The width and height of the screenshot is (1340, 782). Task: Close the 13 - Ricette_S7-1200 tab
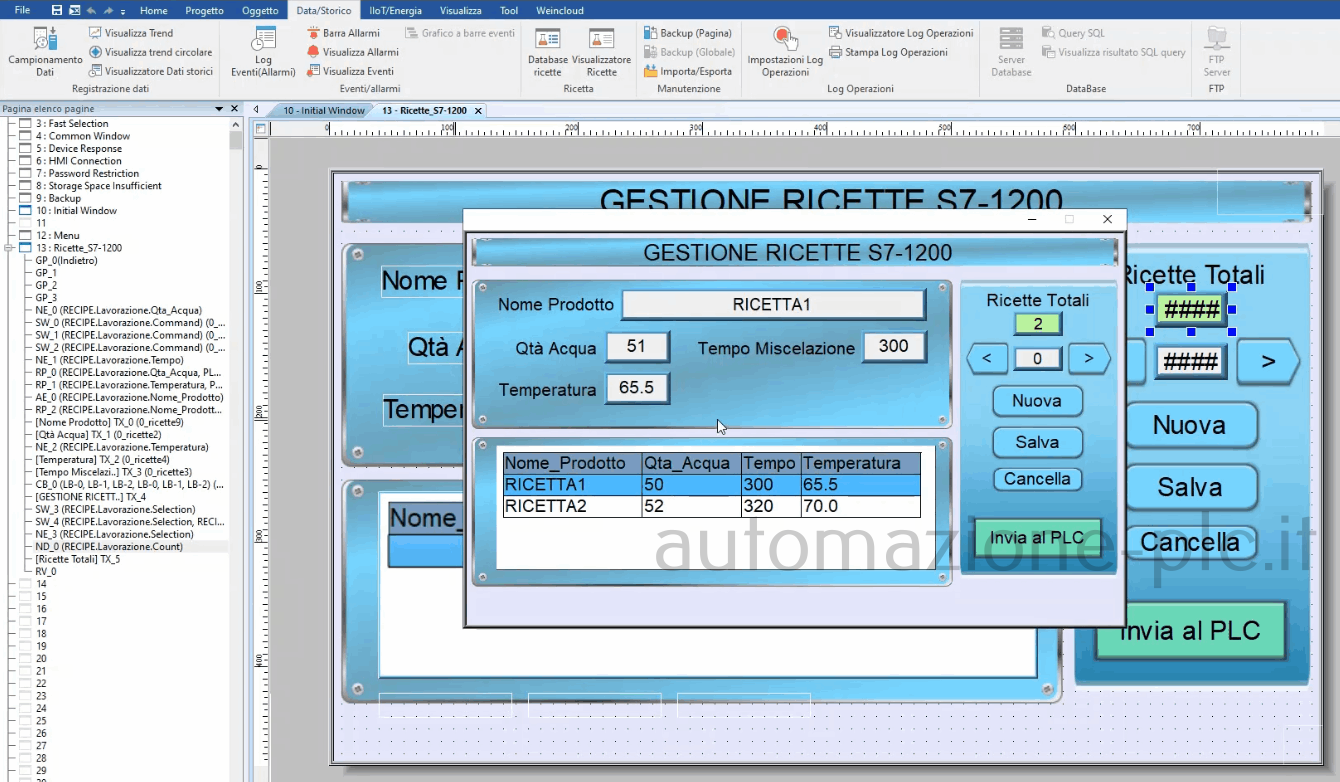(x=478, y=111)
